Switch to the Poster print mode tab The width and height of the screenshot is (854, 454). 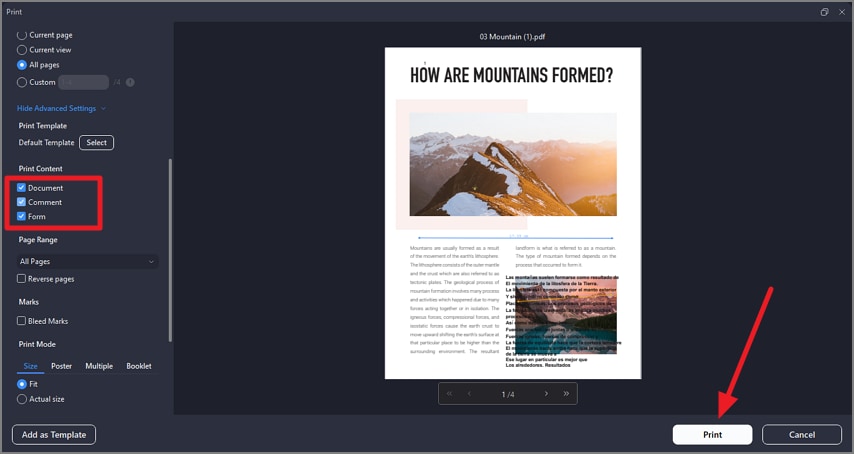[62, 366]
